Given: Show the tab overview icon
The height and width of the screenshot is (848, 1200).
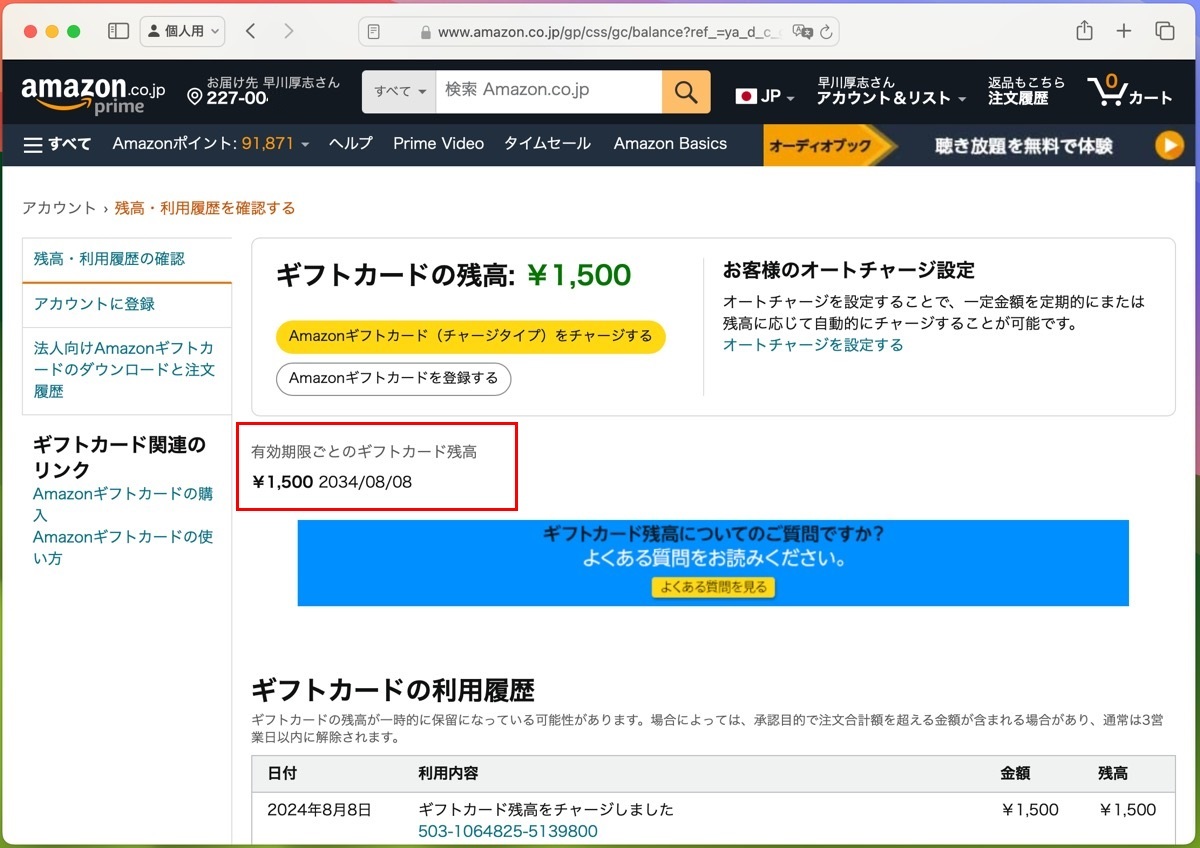Looking at the screenshot, I should (1165, 31).
